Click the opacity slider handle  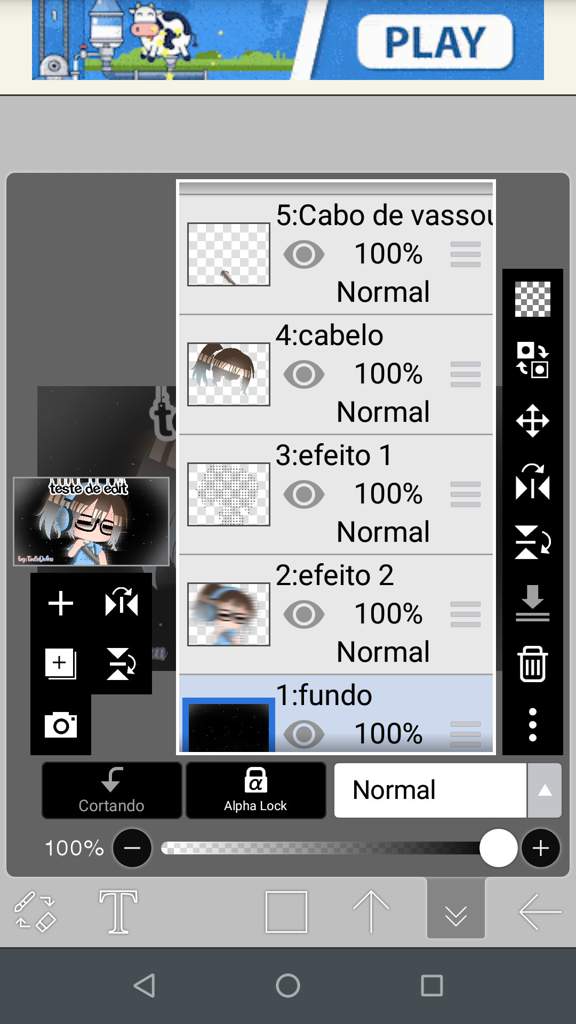tap(498, 848)
